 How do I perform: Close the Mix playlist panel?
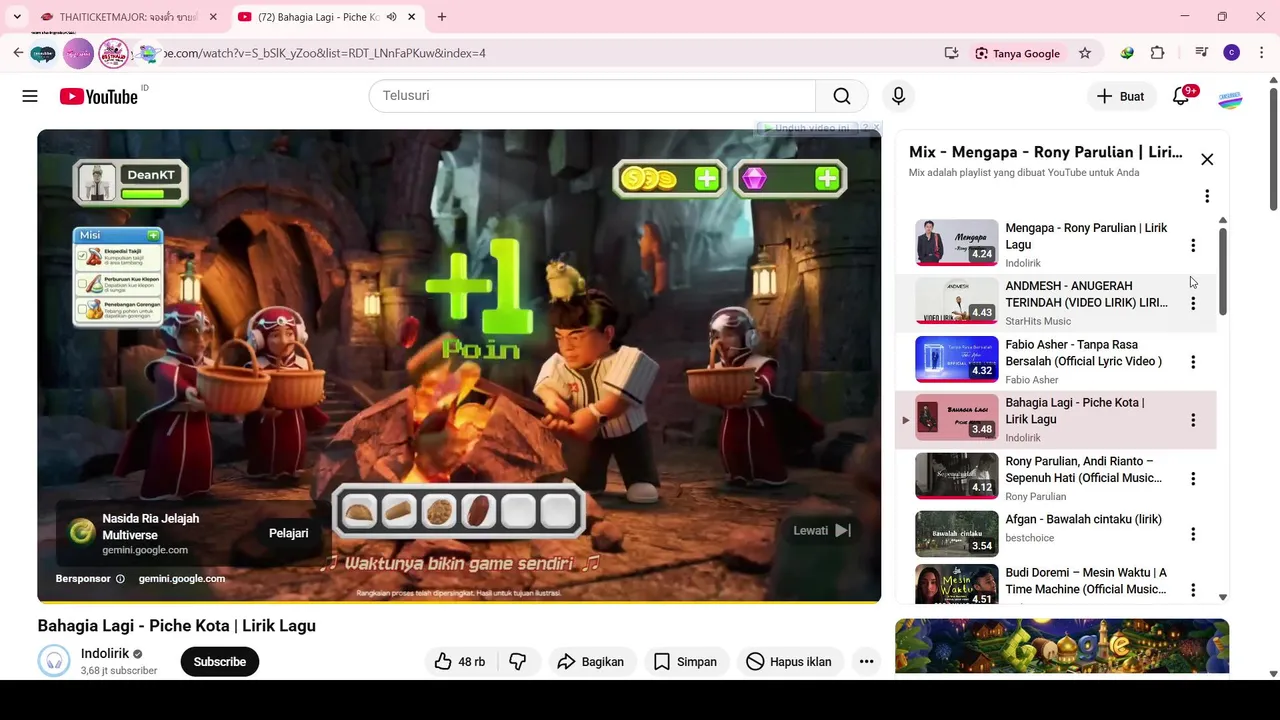point(1207,159)
